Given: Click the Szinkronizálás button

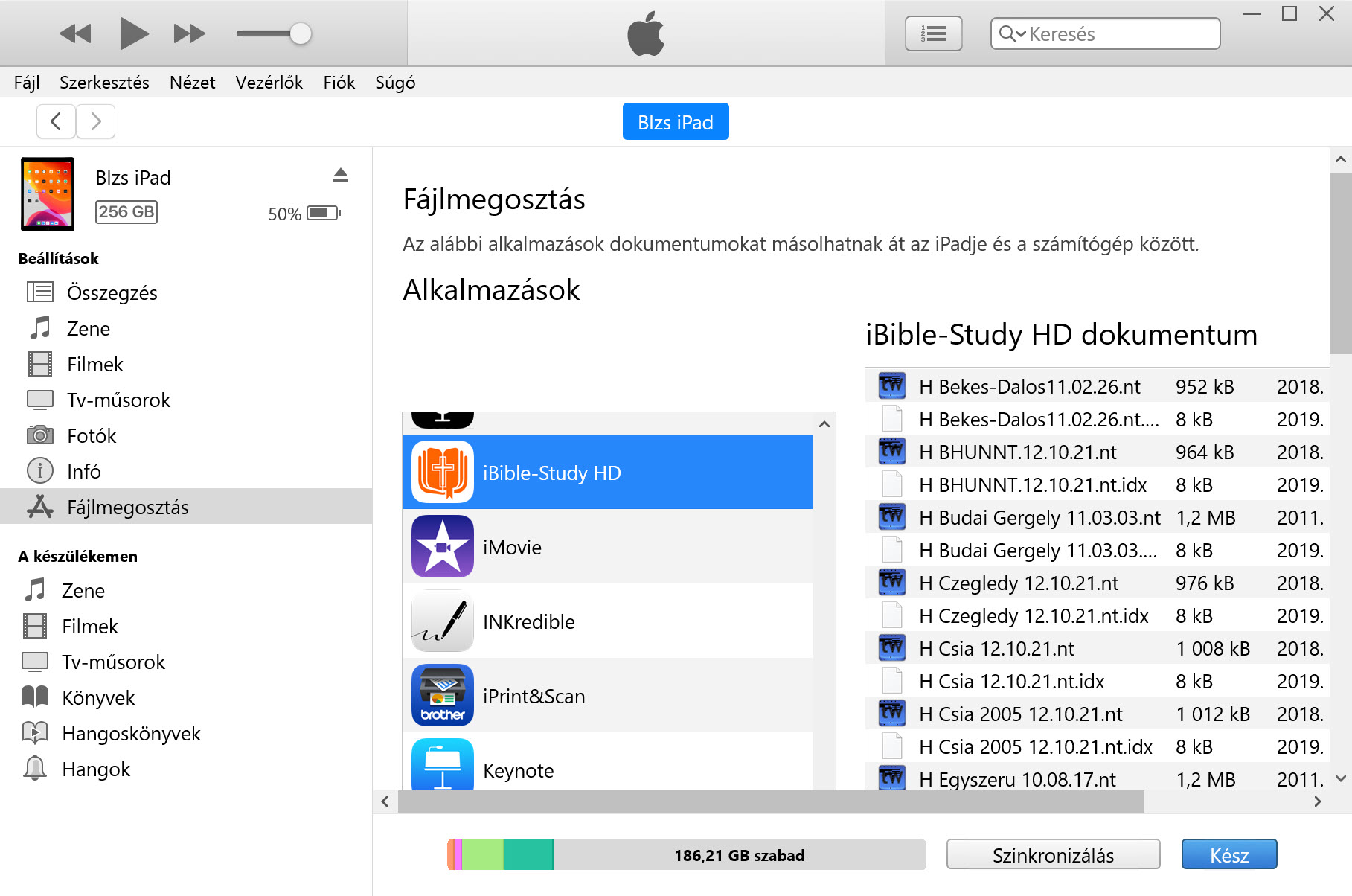Looking at the screenshot, I should 1053,854.
